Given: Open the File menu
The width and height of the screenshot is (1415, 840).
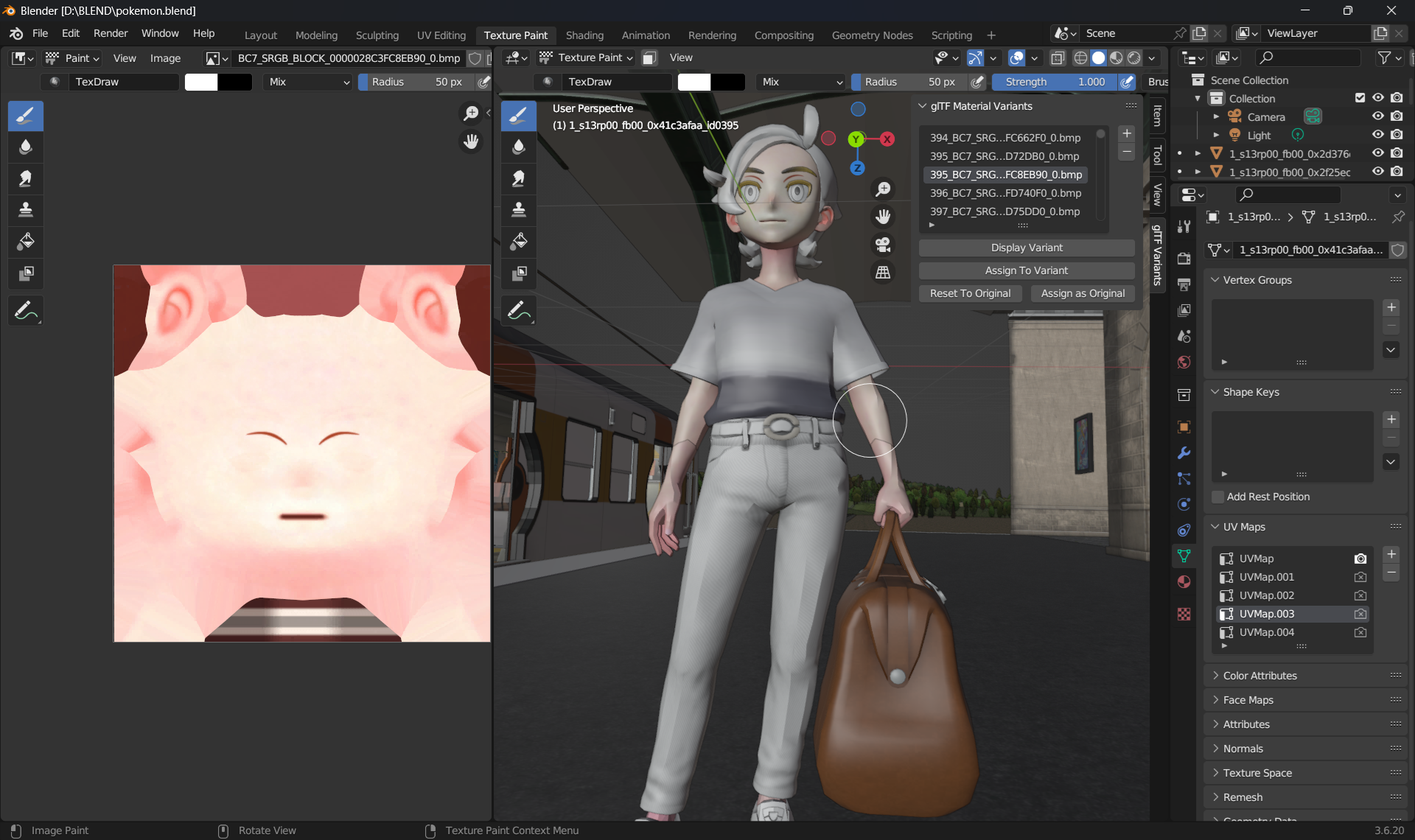Looking at the screenshot, I should pos(40,34).
